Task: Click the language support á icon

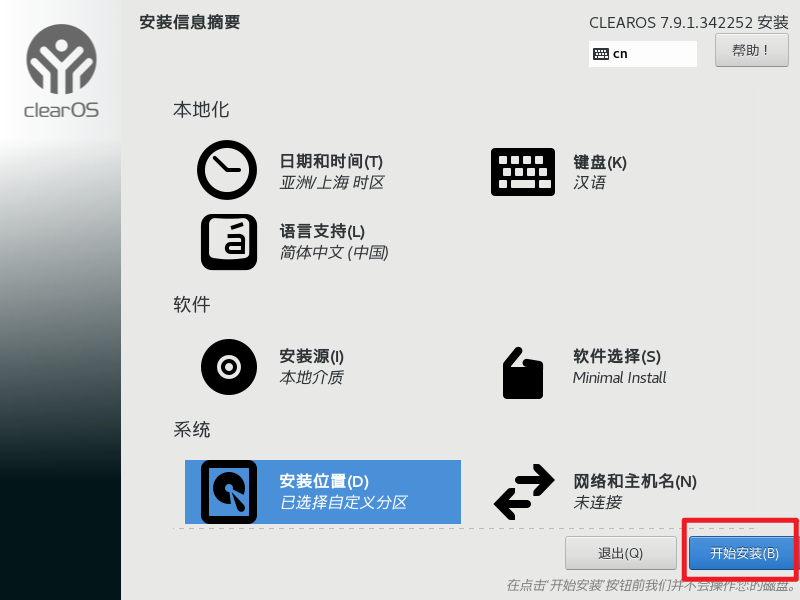Action: tap(229, 242)
